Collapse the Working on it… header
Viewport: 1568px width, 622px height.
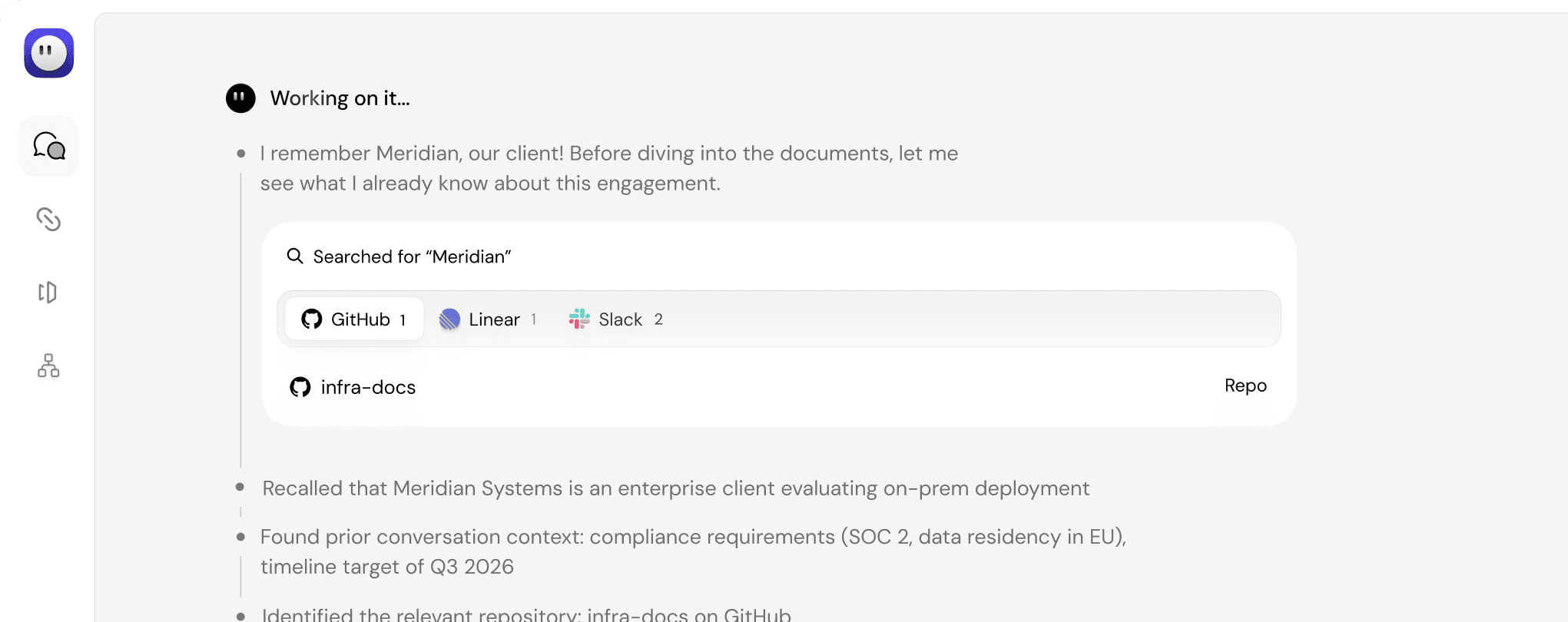coord(340,98)
